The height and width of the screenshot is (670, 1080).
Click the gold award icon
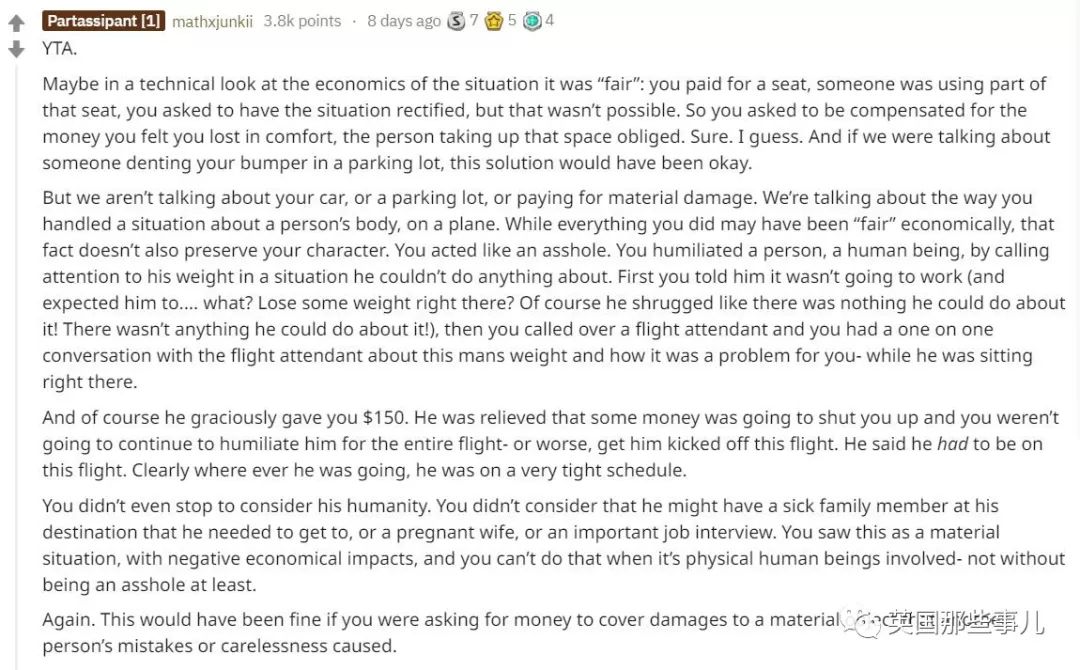click(494, 21)
